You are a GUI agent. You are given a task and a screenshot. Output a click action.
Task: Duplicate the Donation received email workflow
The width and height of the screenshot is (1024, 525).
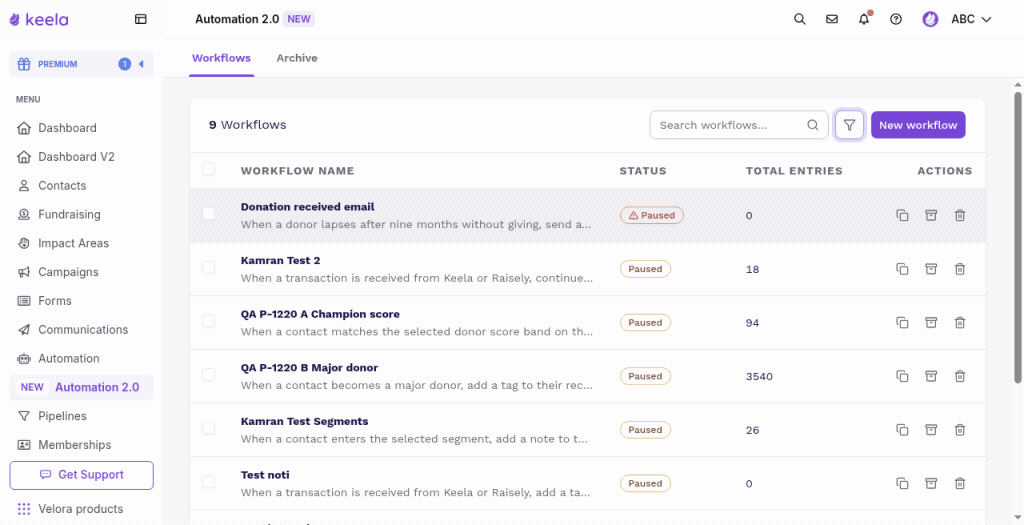[x=902, y=215]
